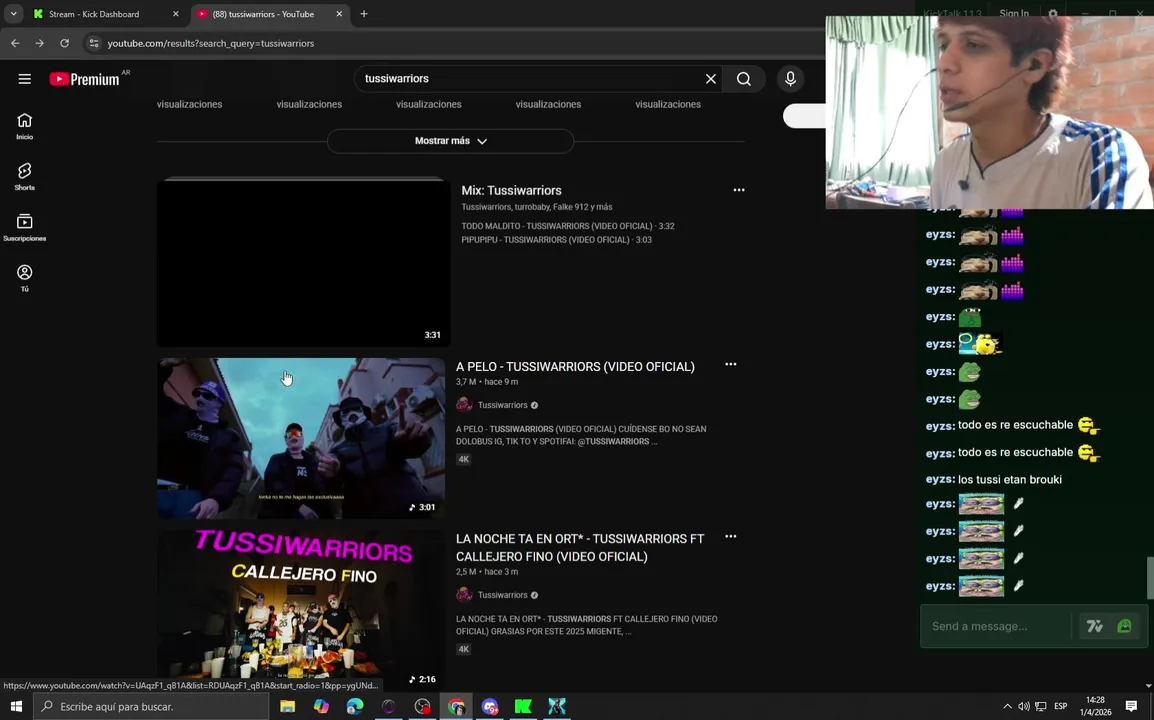Open Tussiwarriors channel name under LA NOCHE
This screenshot has width=1154, height=720.
pyautogui.click(x=503, y=595)
